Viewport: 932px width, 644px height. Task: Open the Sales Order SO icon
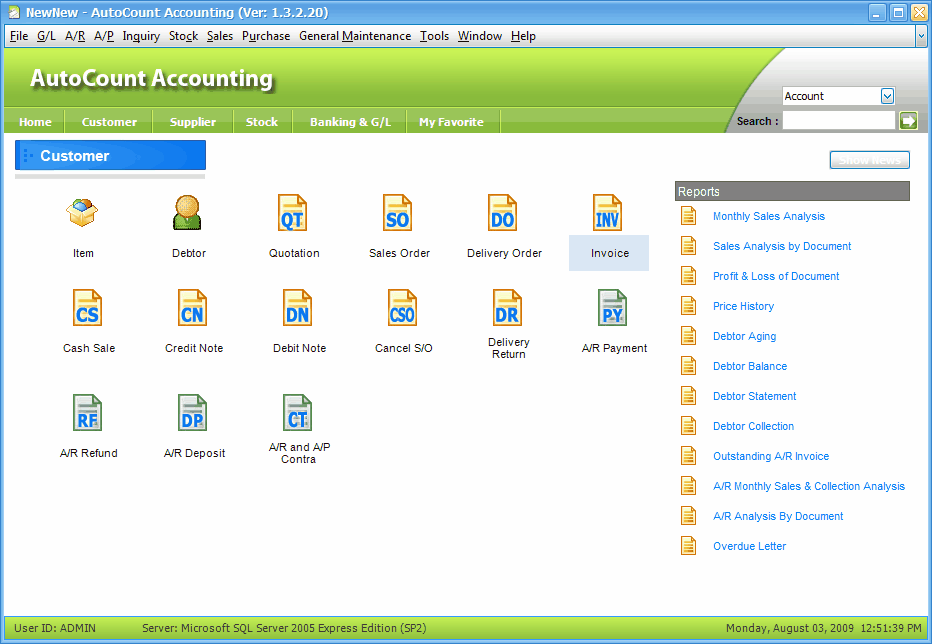pos(398,213)
